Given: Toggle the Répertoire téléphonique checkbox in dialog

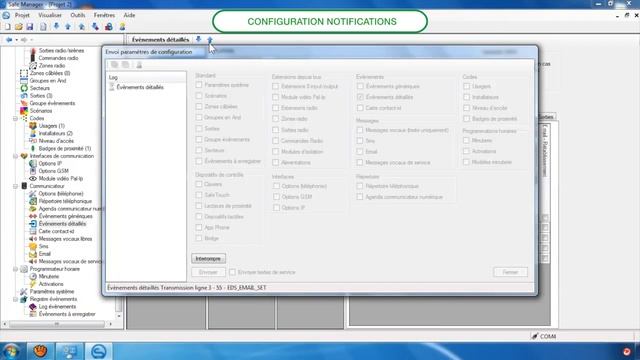Looking at the screenshot, I should [360, 186].
